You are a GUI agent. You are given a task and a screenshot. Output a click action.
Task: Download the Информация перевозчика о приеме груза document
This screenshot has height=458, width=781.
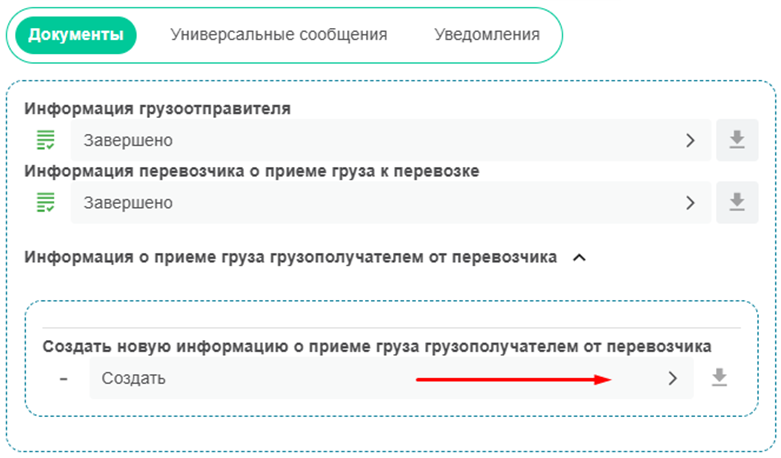click(x=737, y=203)
